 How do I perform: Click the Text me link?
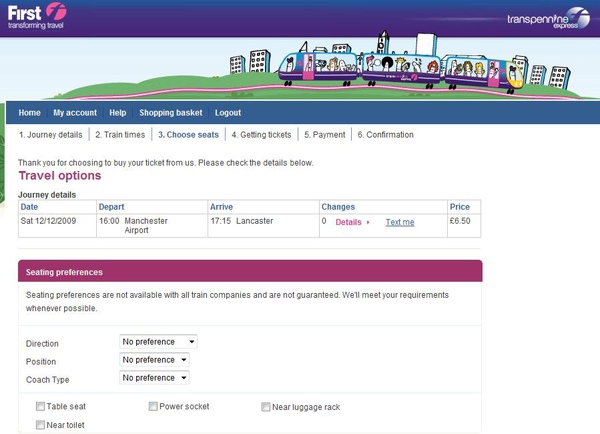[400, 222]
